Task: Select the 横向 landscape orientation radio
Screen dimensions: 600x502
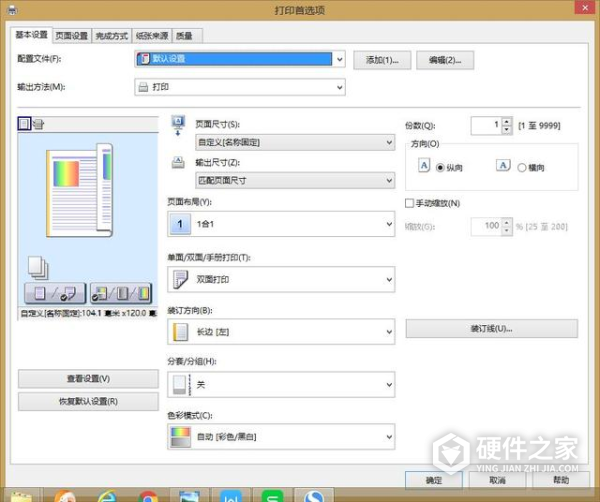Action: pyautogui.click(x=522, y=168)
